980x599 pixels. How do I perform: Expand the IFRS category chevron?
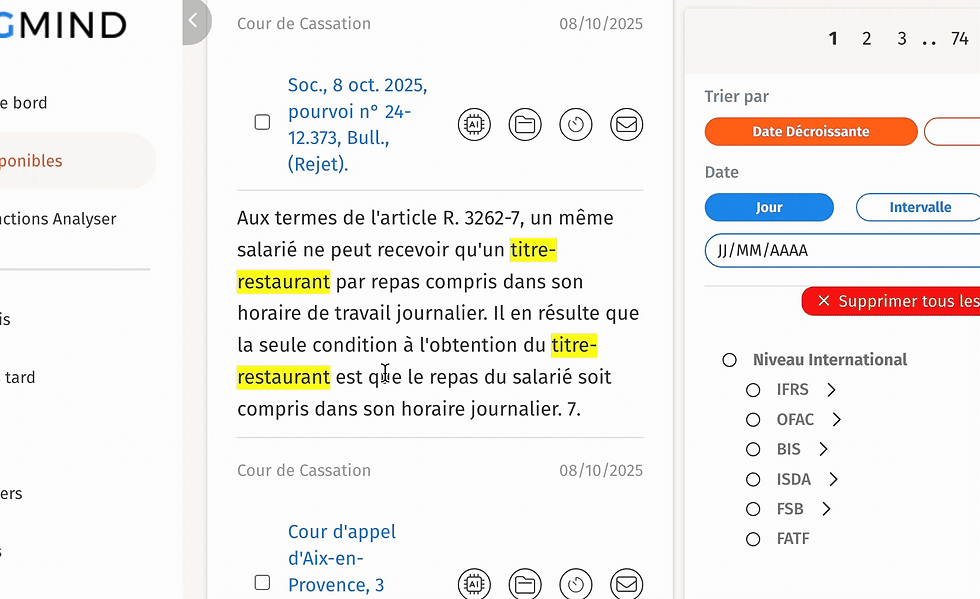[821, 389]
